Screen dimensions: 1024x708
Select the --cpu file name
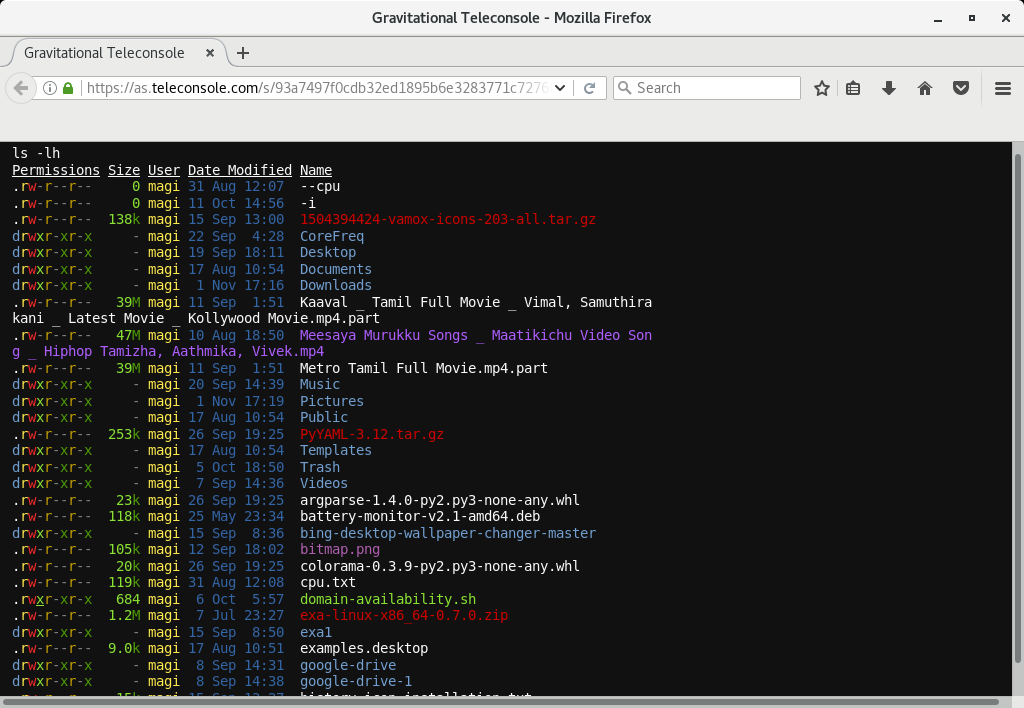pos(320,187)
